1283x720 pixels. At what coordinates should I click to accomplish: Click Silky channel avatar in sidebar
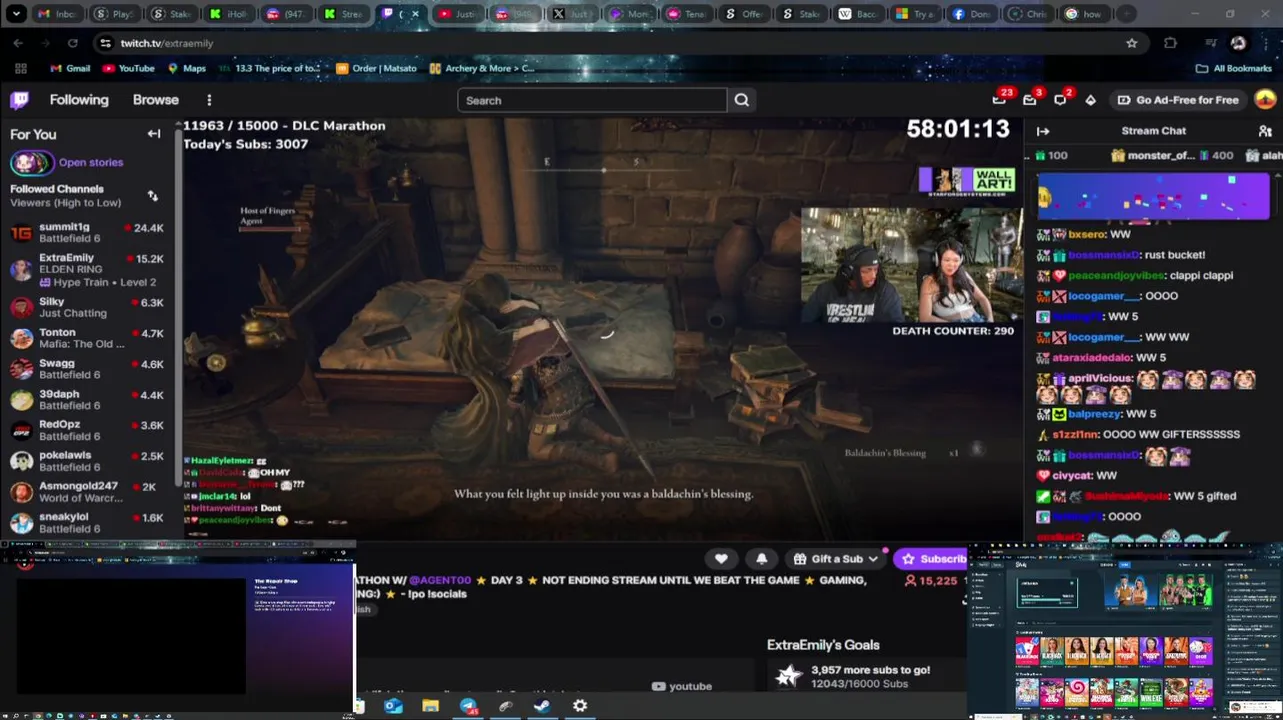pos(21,307)
